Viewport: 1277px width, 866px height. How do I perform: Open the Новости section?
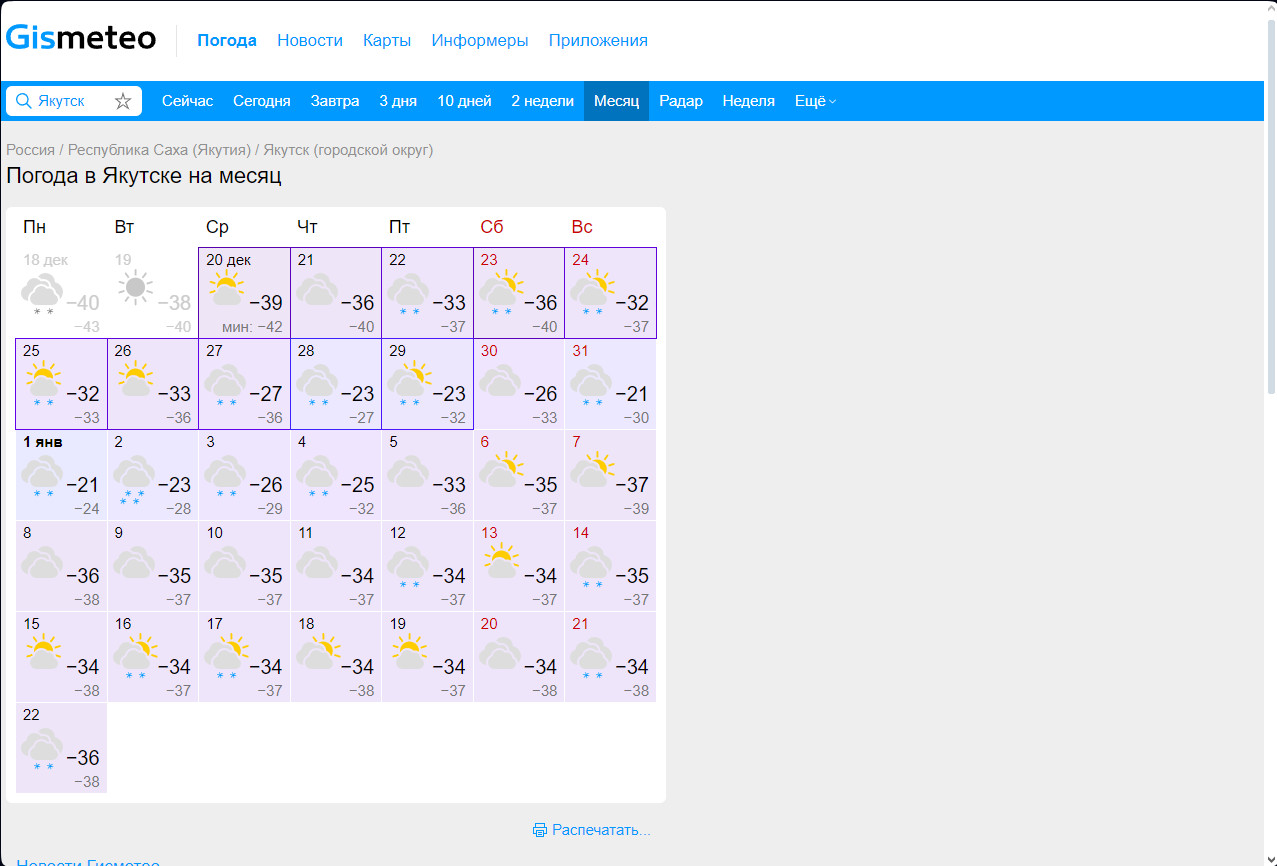tap(310, 40)
